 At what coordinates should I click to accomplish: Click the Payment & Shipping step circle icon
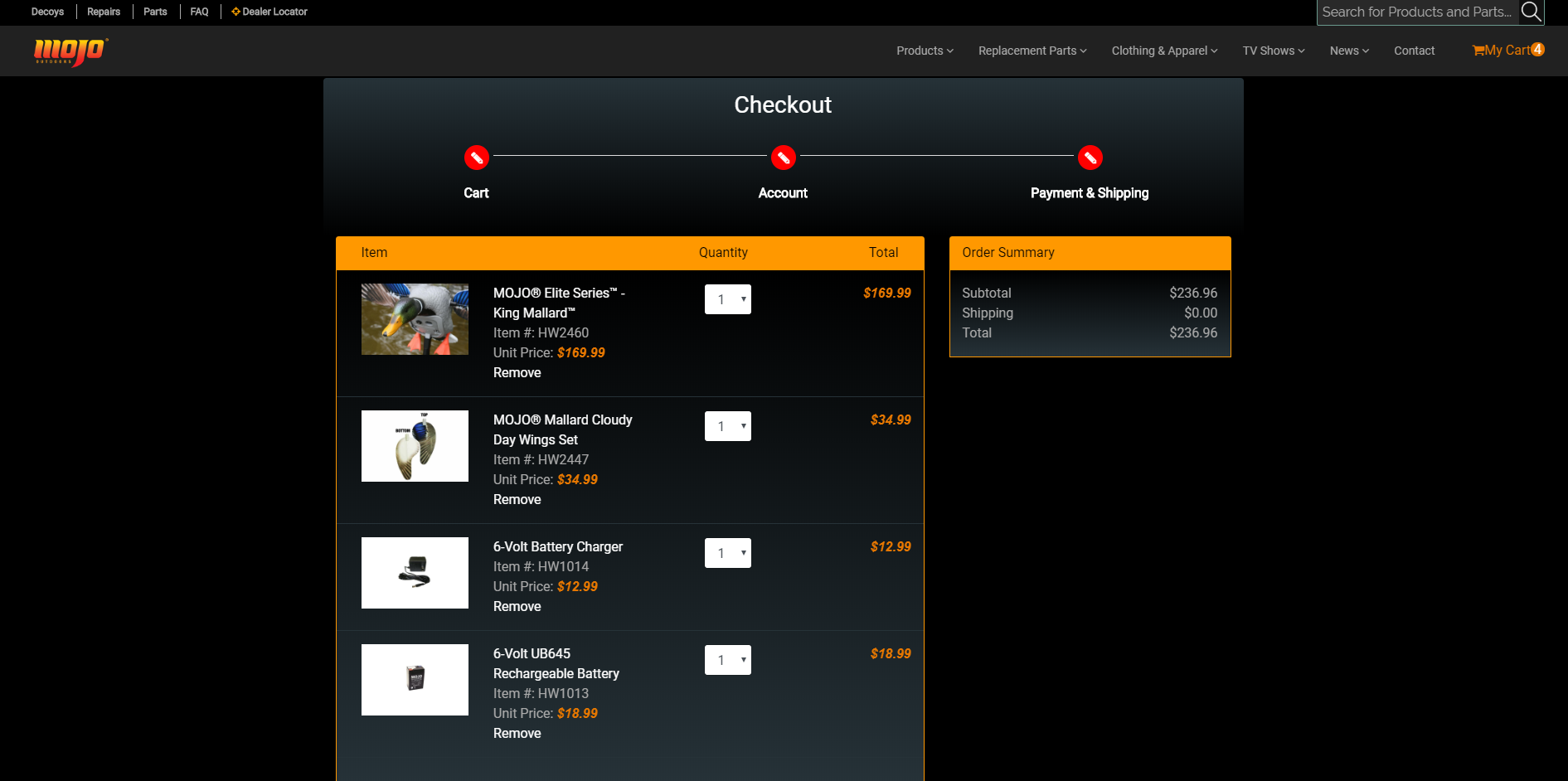[x=1090, y=158]
